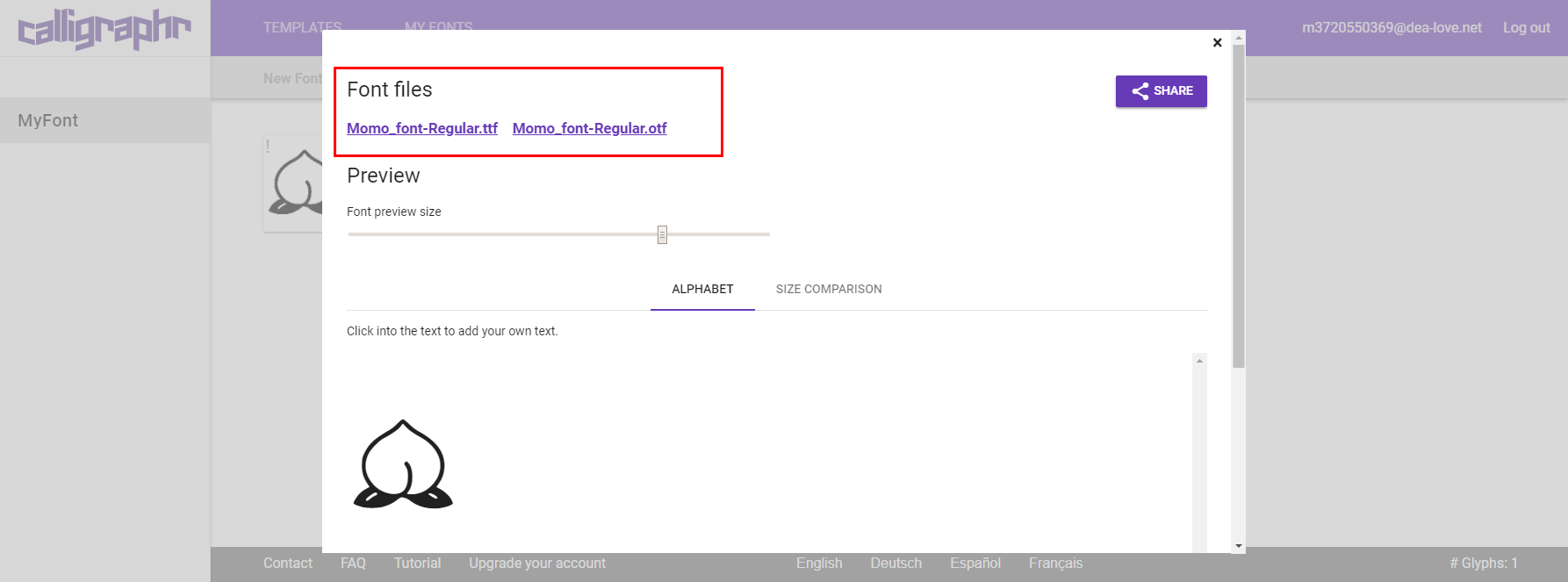
Task: Switch language to Deutsch
Action: click(895, 563)
